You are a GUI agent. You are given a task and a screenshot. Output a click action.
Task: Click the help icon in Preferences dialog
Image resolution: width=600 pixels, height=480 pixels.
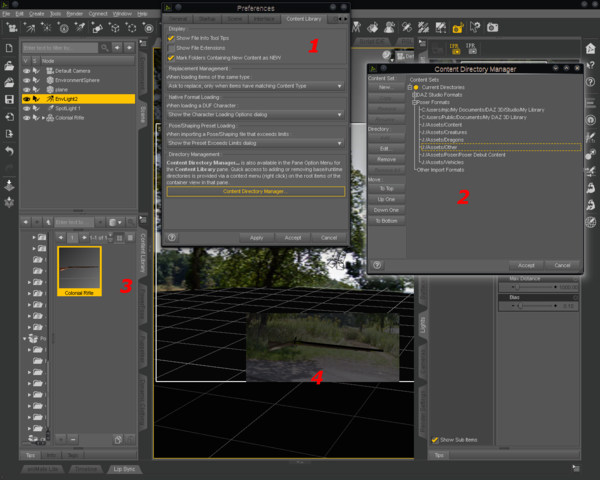click(x=171, y=237)
